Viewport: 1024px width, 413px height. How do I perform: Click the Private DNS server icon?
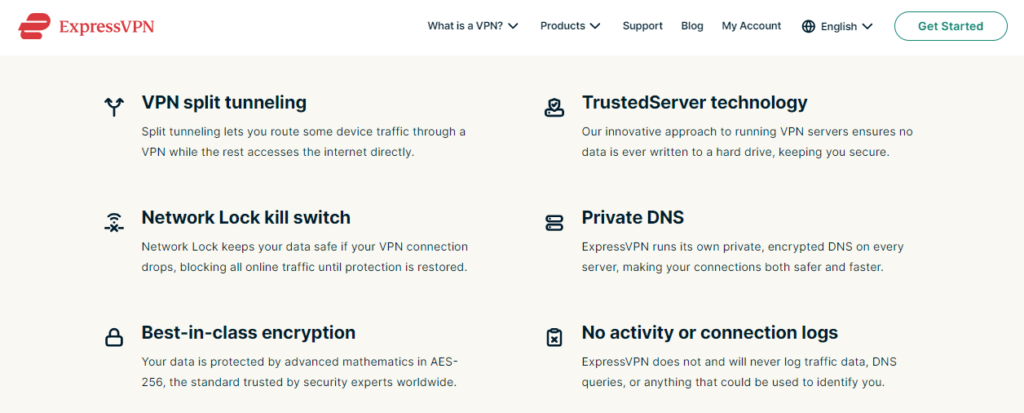(554, 222)
